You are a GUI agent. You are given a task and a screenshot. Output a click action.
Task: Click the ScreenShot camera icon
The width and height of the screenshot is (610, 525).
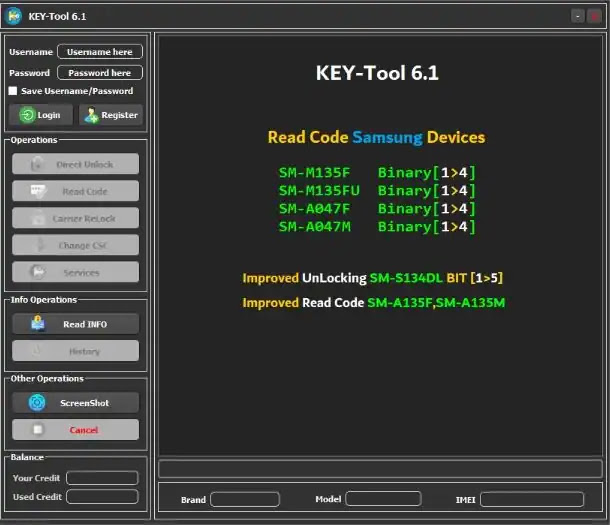[x=37, y=402]
